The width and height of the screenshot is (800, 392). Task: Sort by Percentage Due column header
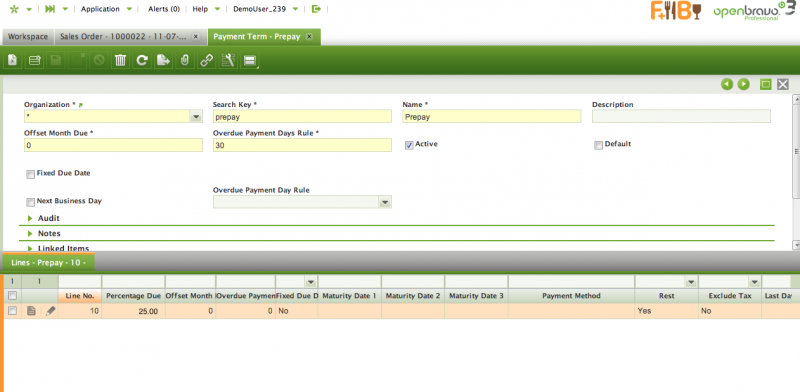pos(133,296)
